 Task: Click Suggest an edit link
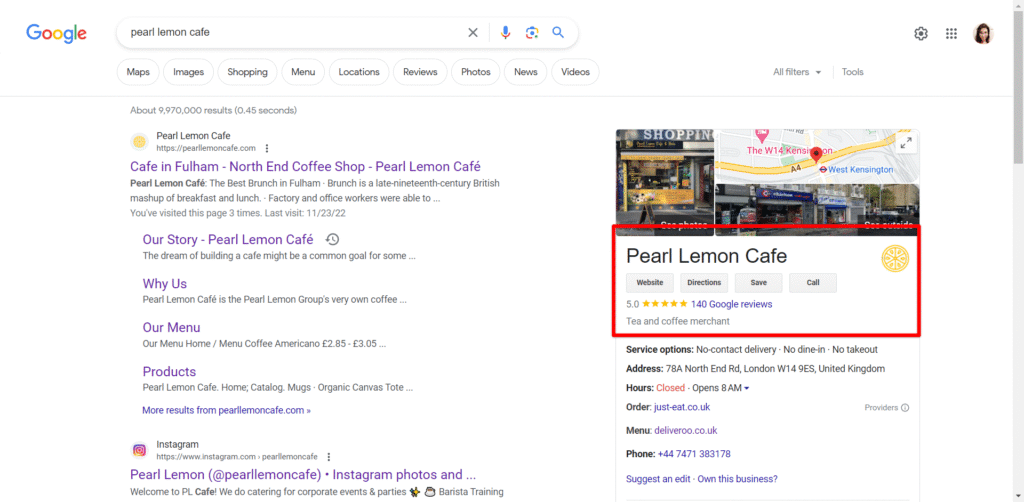[x=658, y=478]
